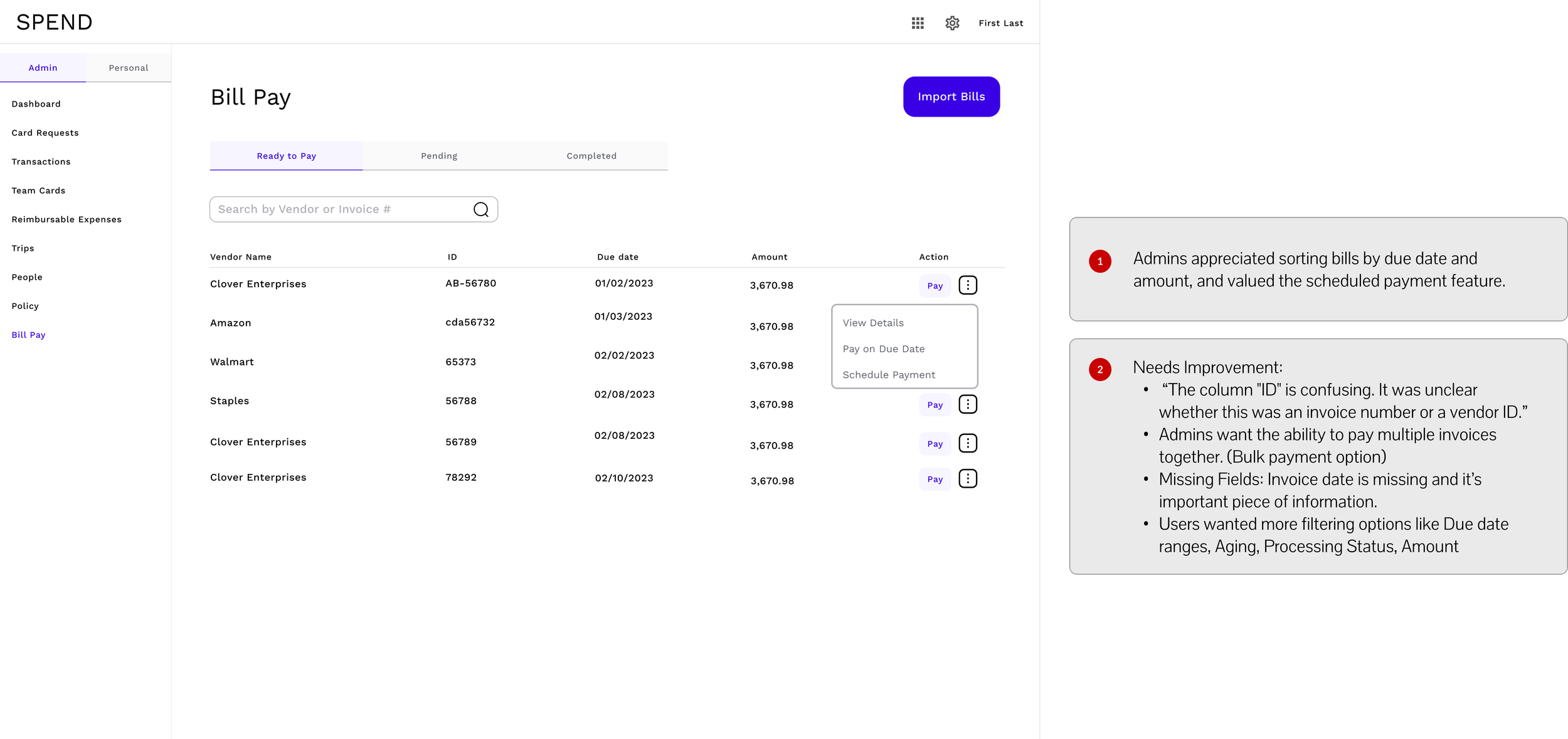Pay the Staples bill
1568x739 pixels.
click(x=935, y=405)
